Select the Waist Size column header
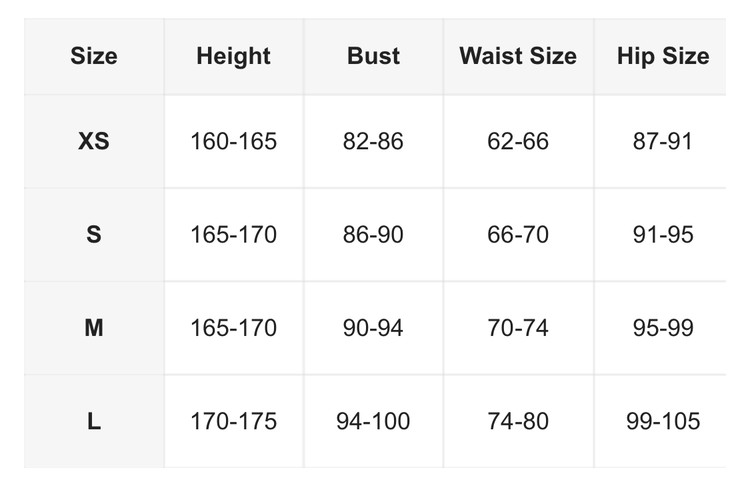 pos(518,56)
